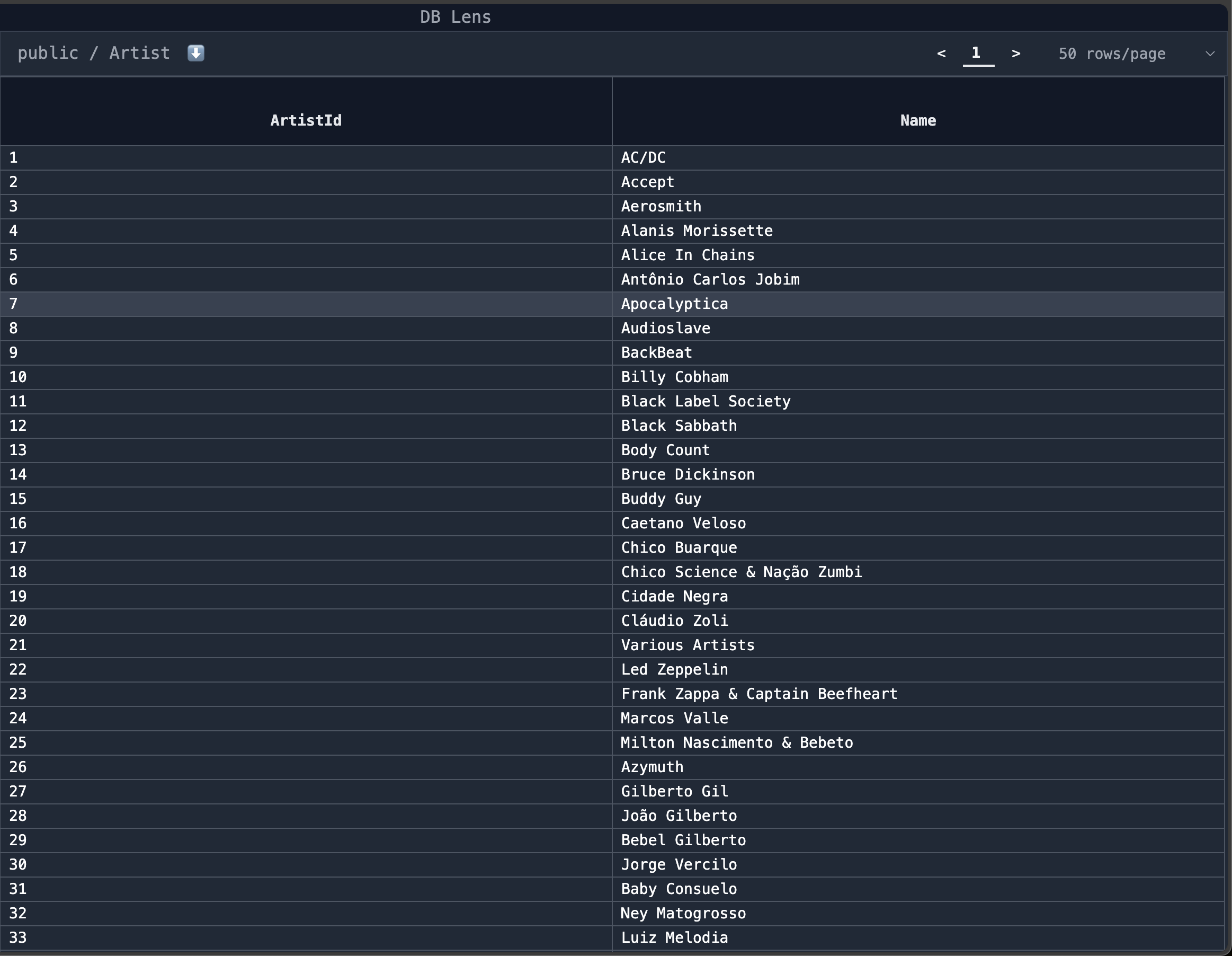This screenshot has height=956, width=1232.
Task: Sort by the Name column header
Action: 918,120
